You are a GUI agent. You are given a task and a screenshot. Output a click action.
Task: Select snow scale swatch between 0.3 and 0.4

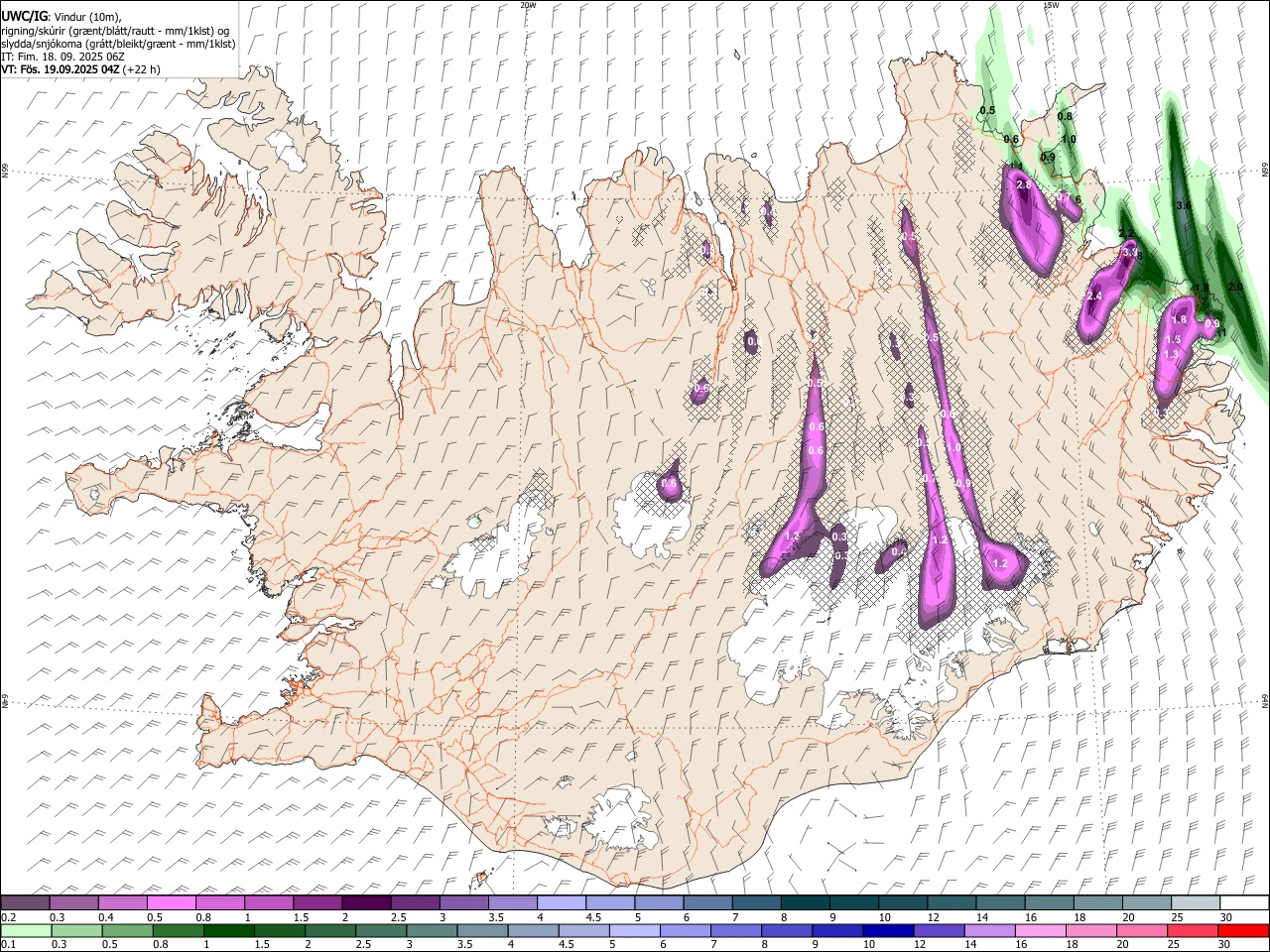[73, 902]
